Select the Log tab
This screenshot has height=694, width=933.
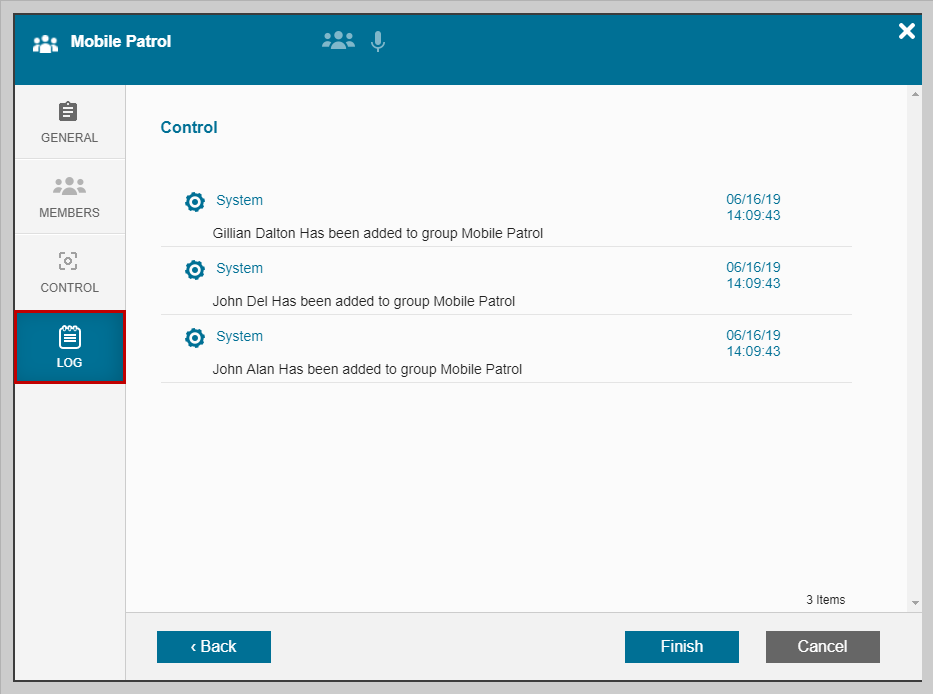pos(70,347)
